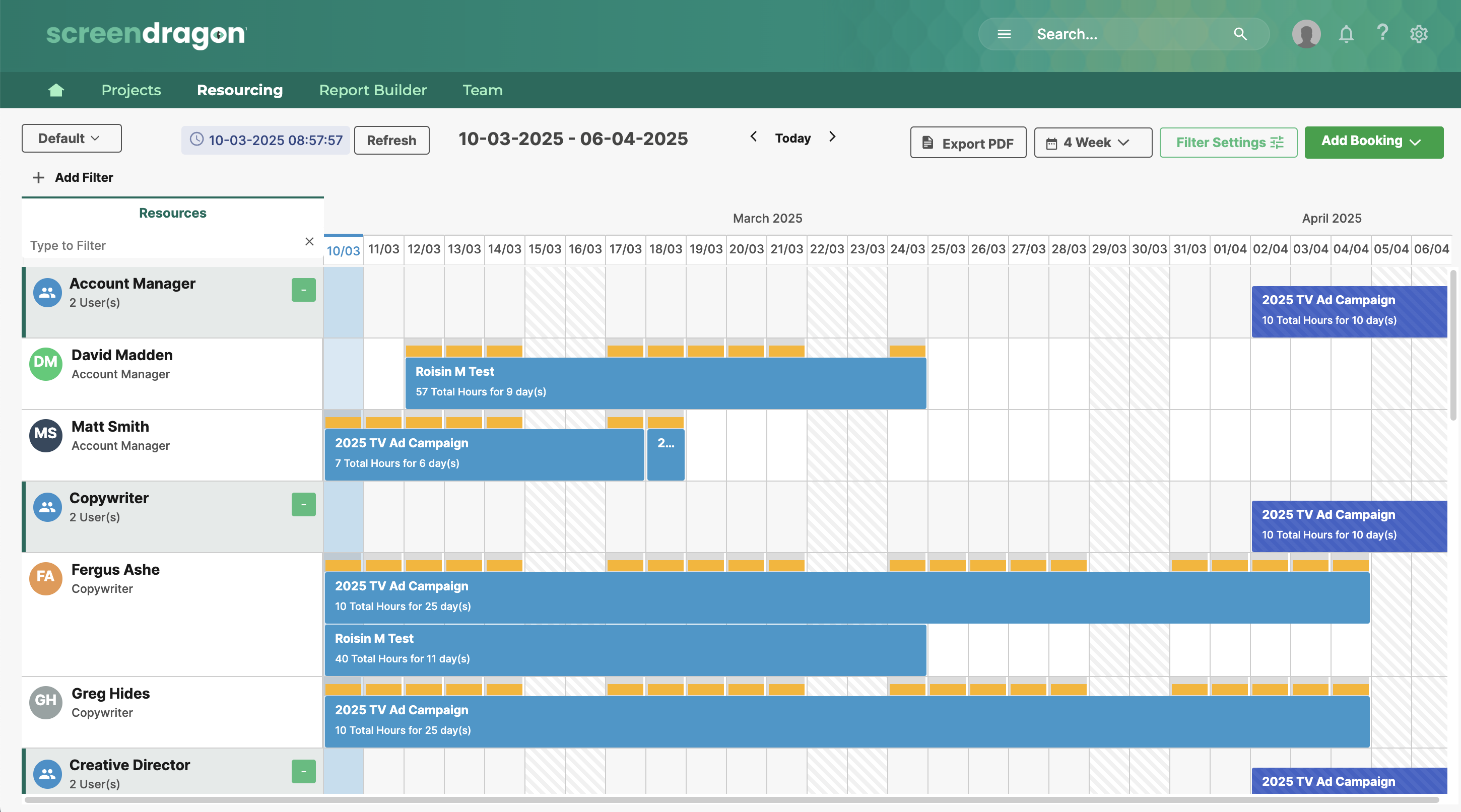
Task: Go to the next date period arrow
Action: [832, 137]
